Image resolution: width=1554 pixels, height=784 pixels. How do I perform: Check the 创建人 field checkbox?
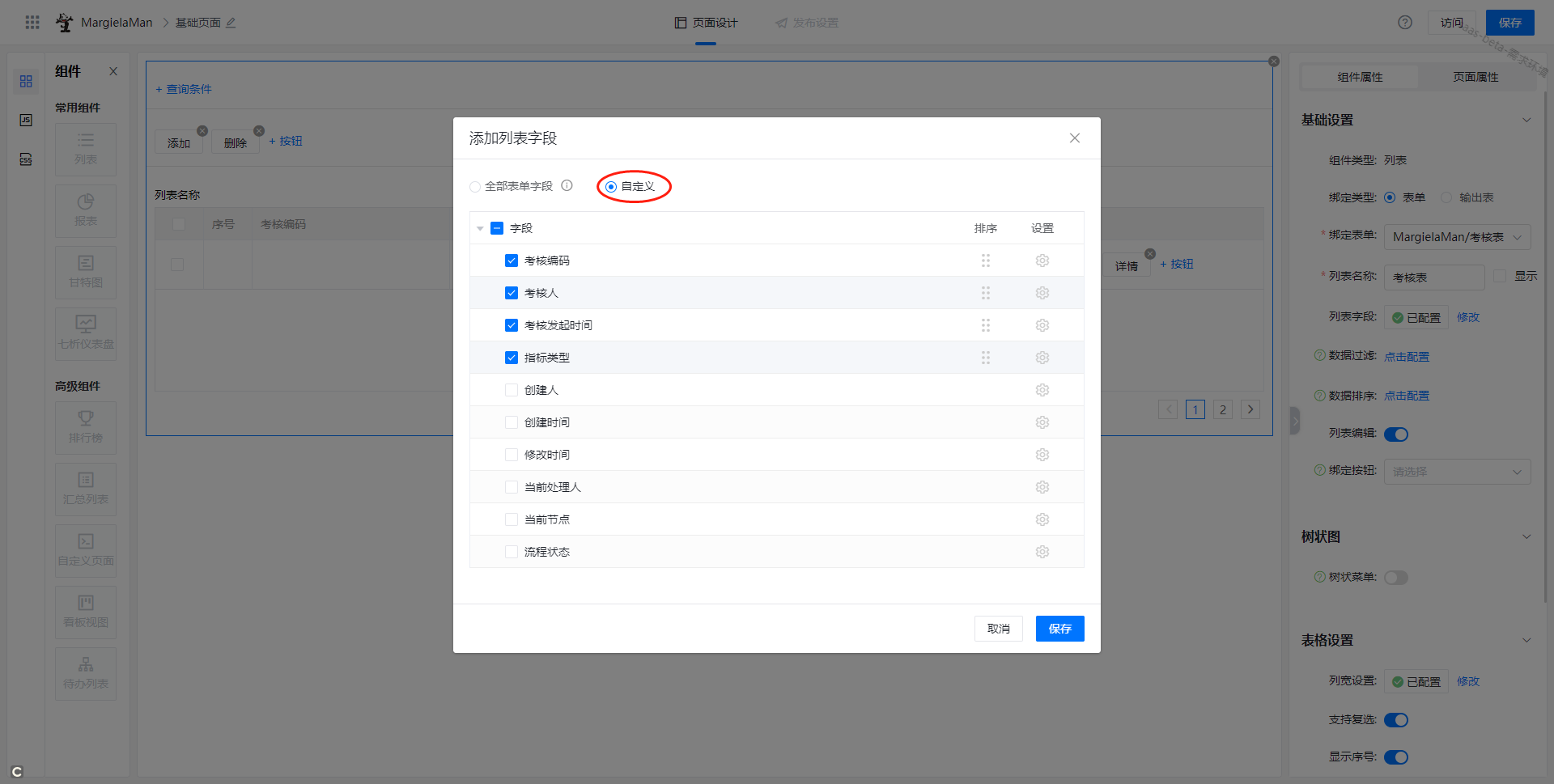pos(512,390)
